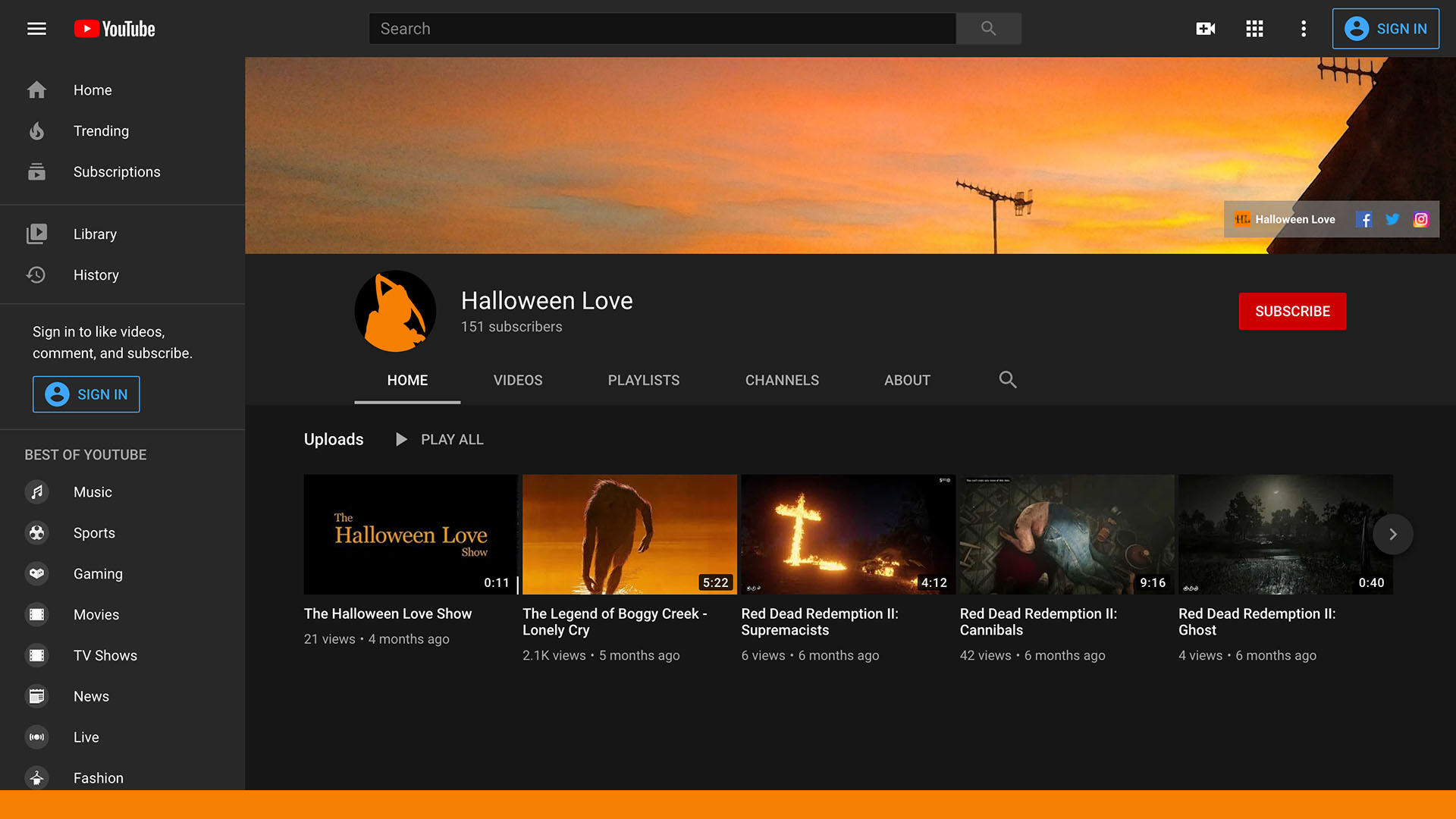Switch to the Videos tab
The image size is (1456, 819).
tap(518, 381)
